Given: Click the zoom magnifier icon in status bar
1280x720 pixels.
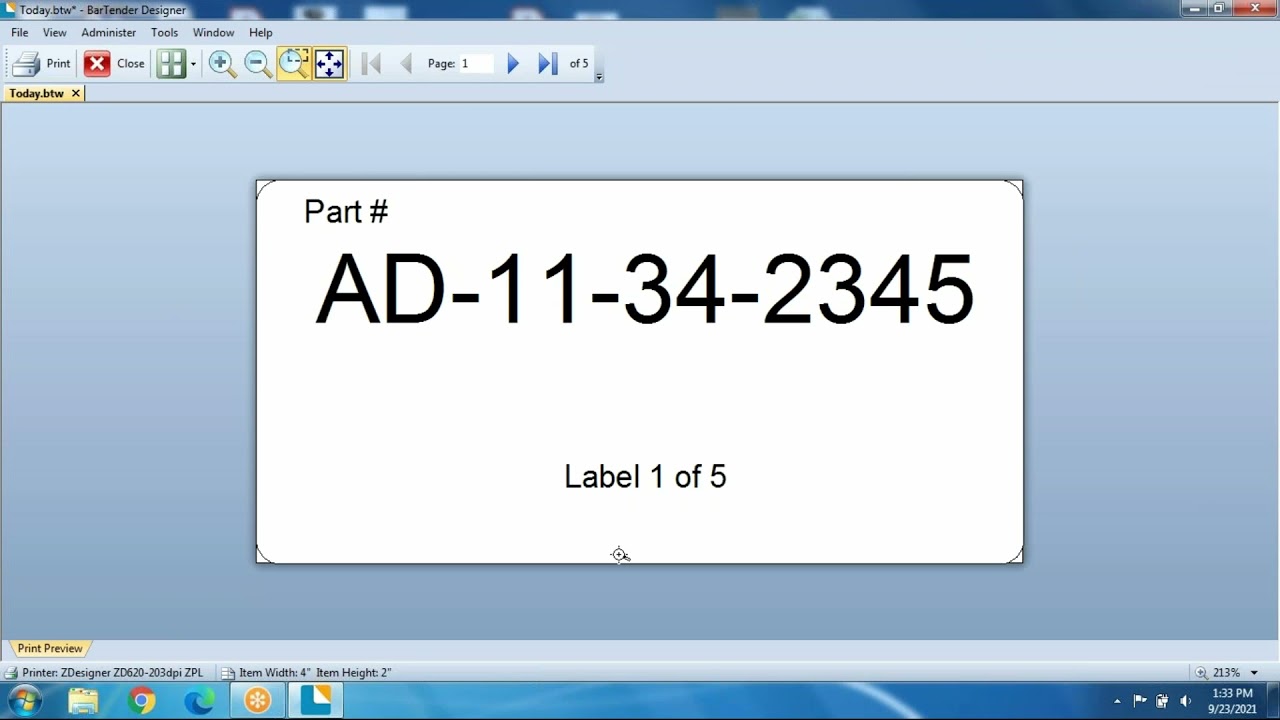Looking at the screenshot, I should coord(1201,673).
